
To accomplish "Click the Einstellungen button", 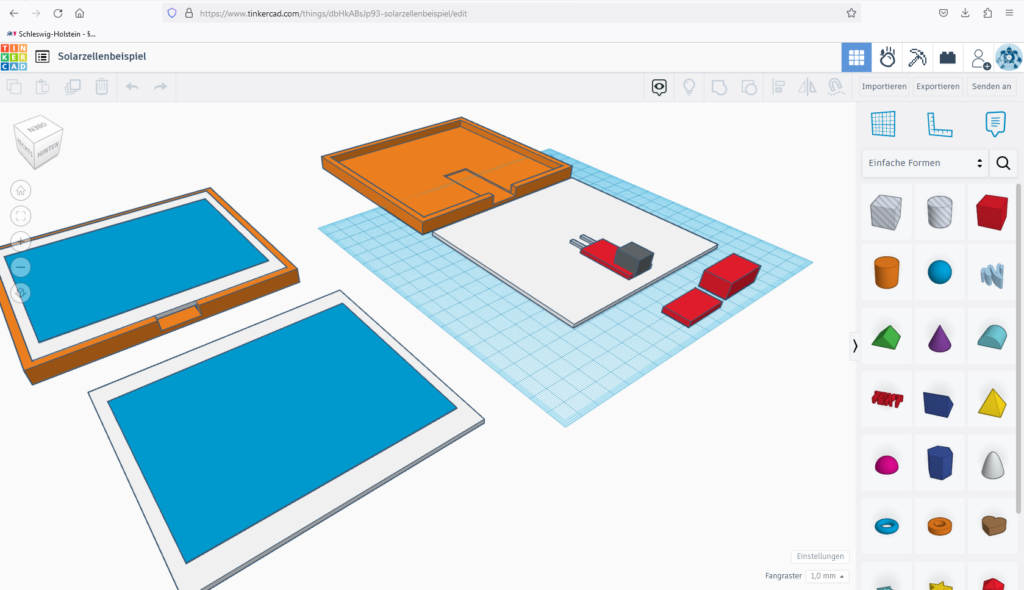I will pyautogui.click(x=820, y=556).
